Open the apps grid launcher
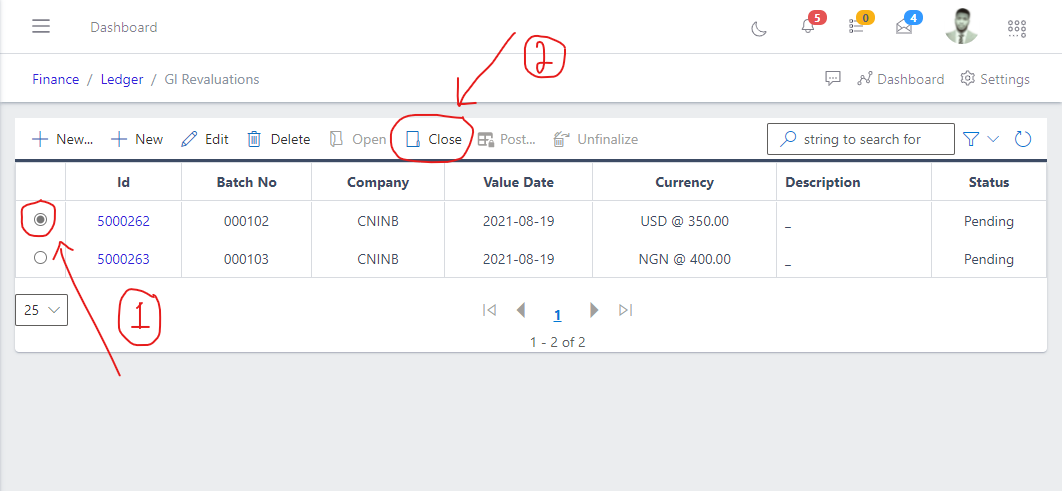Image resolution: width=1062 pixels, height=491 pixels. pyautogui.click(x=1017, y=28)
